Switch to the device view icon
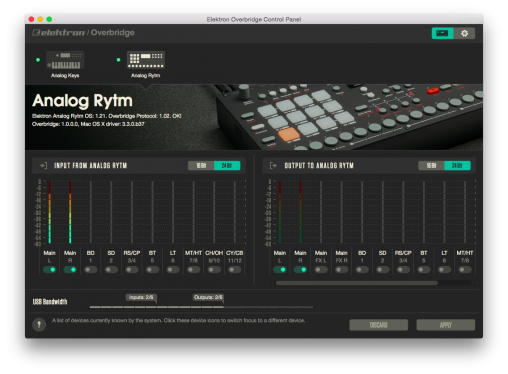Screen dimensions: 508x374 coord(443,33)
